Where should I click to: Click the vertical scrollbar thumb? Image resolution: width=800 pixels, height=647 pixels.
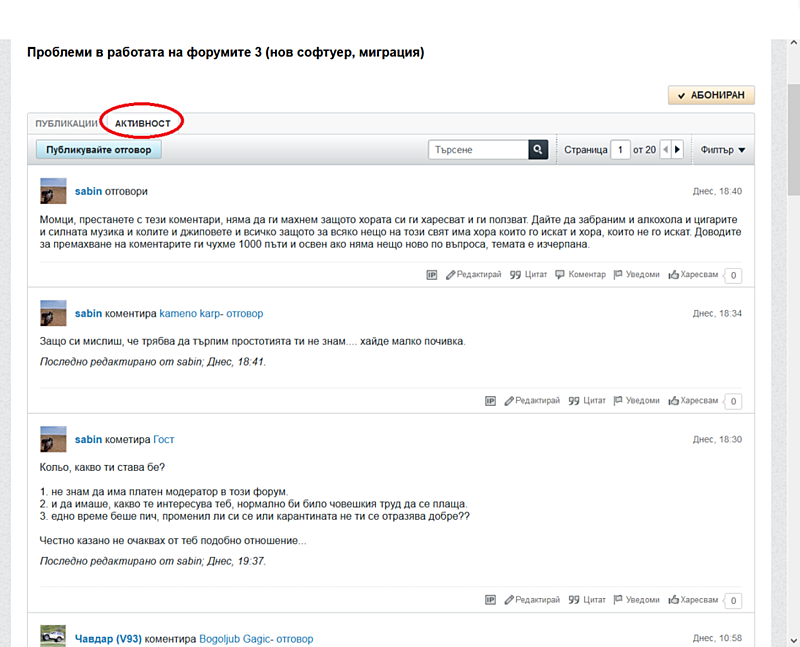pyautogui.click(x=793, y=139)
